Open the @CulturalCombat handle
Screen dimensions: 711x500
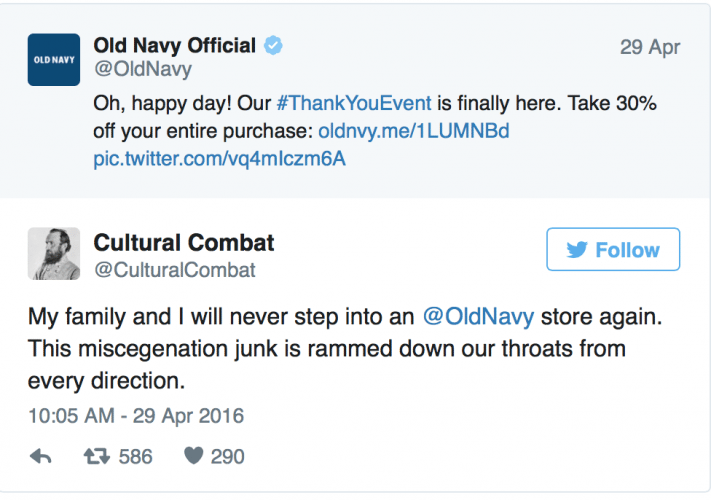click(174, 269)
